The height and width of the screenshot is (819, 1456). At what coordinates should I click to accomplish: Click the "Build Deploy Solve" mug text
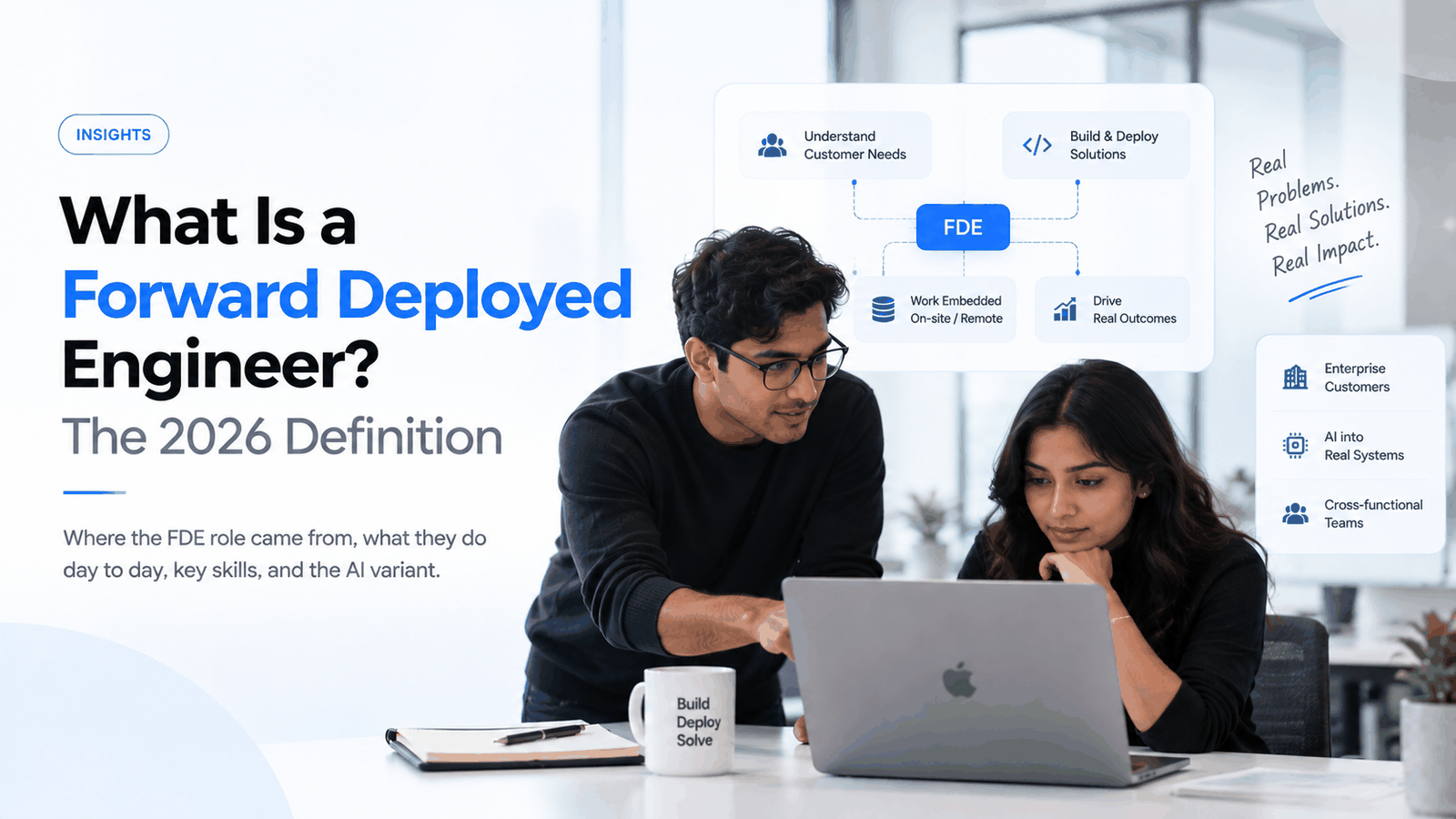[698, 722]
